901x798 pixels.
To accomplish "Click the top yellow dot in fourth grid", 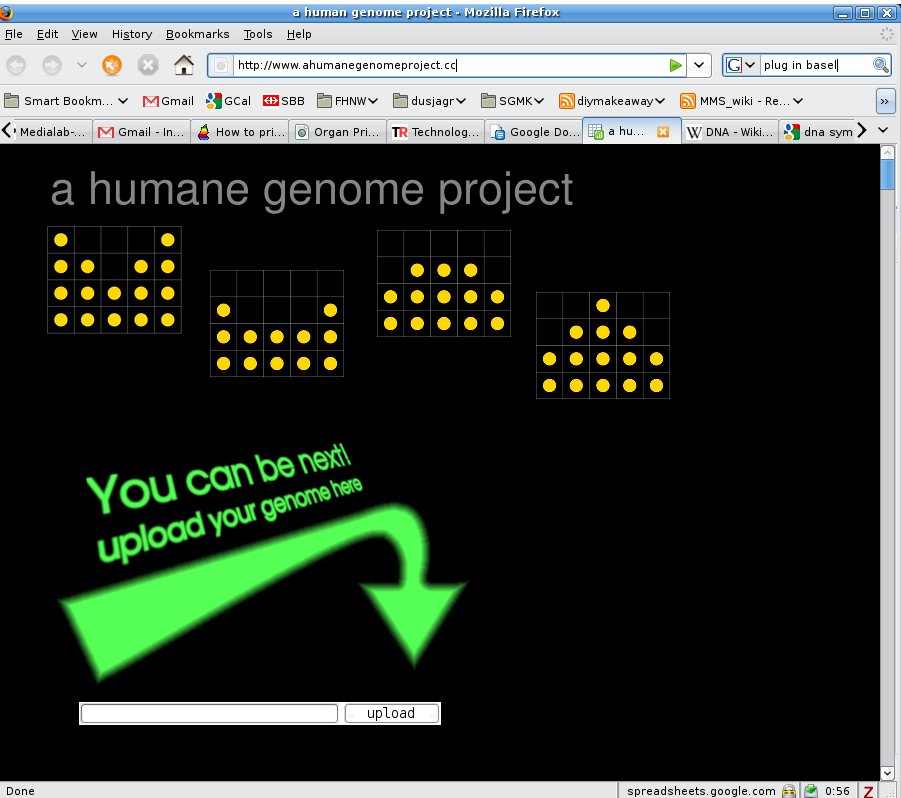I will click(x=602, y=306).
